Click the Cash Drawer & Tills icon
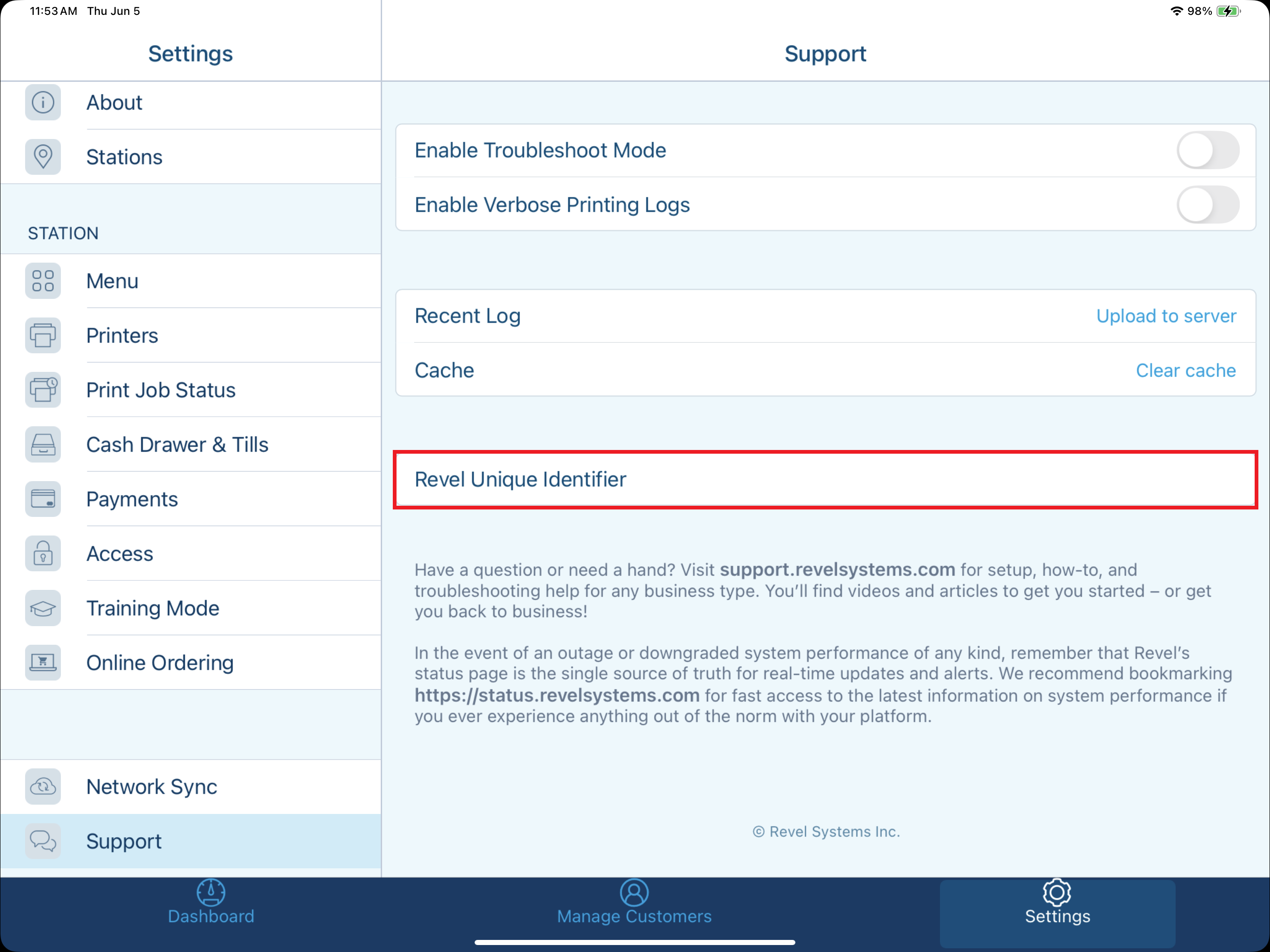The image size is (1270, 952). pos(43,444)
